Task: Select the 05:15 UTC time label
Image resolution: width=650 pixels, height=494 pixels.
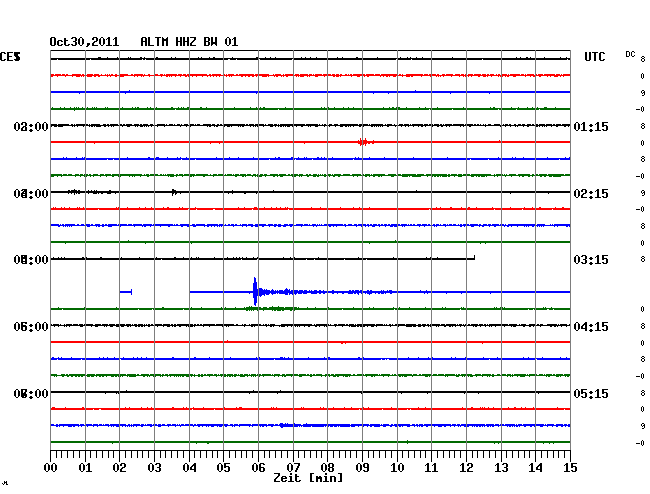Action: click(591, 393)
